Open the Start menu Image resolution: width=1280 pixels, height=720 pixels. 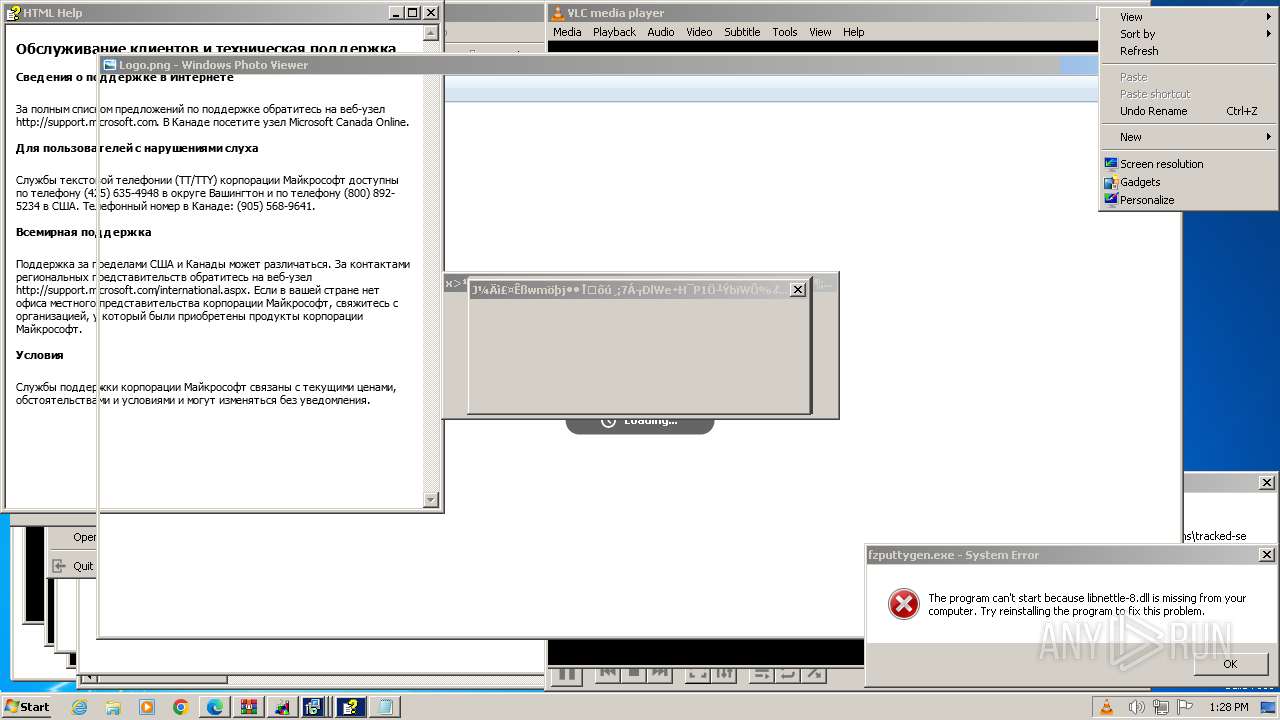click(x=27, y=707)
